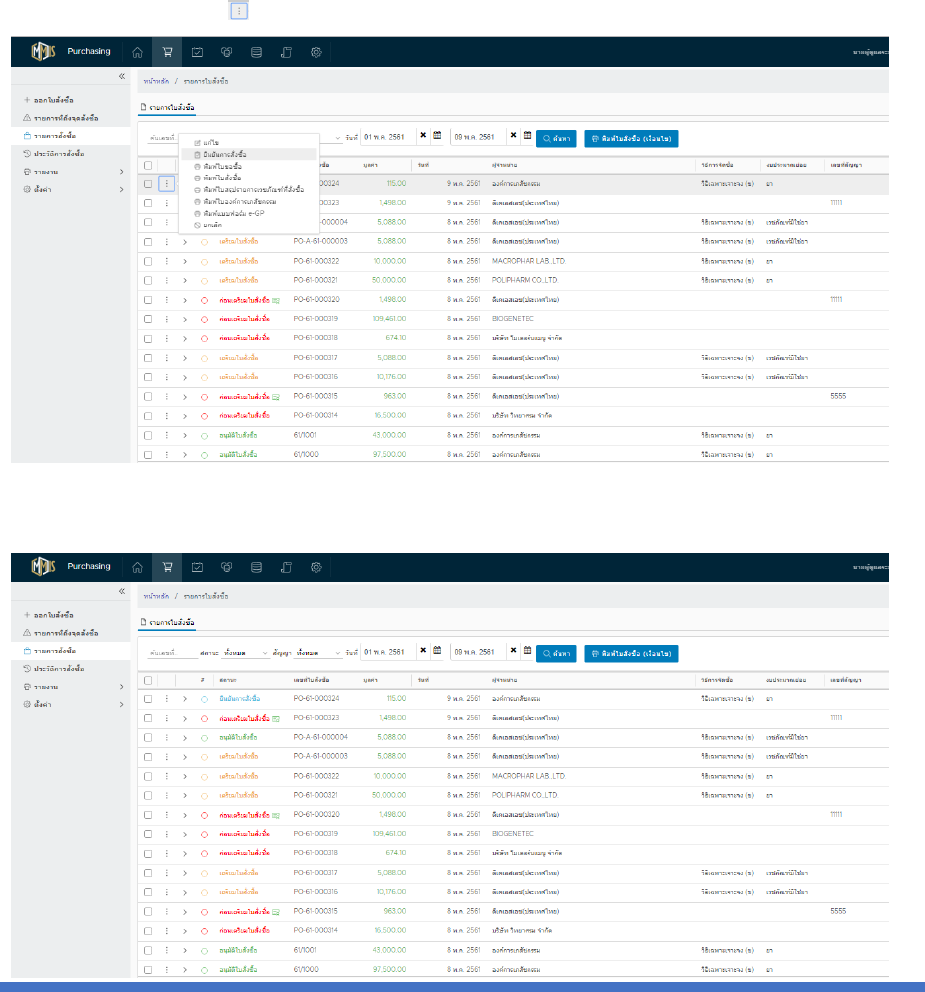Follow the หน้าหลัก breadcrumb link in lower screenshot
Viewport: 925px width, 992px height.
[x=156, y=597]
